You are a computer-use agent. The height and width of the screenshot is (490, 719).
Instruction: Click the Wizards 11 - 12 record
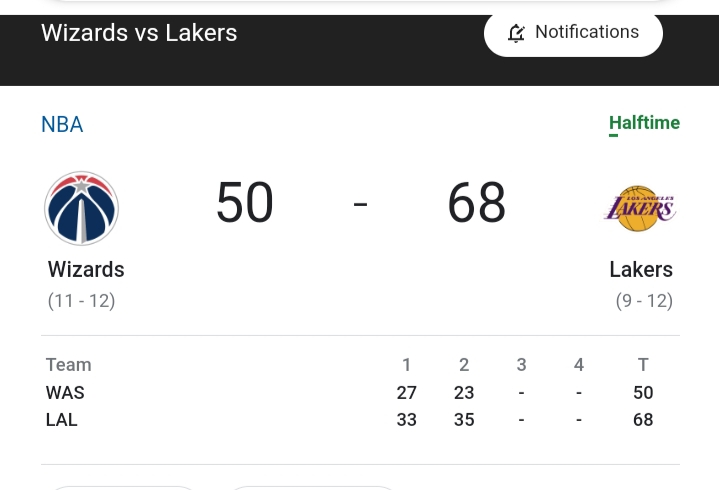pos(82,301)
